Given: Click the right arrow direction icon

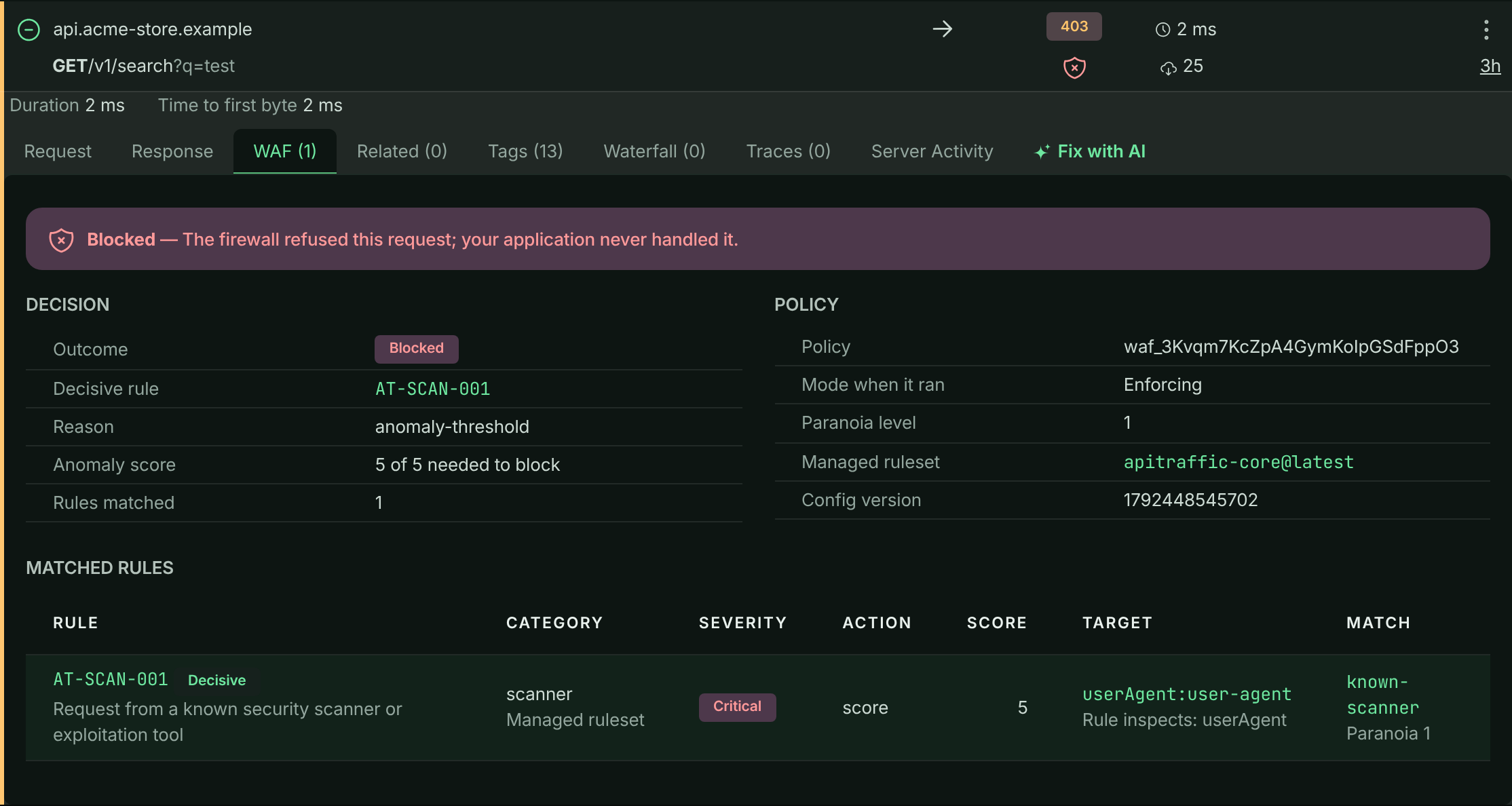Looking at the screenshot, I should coord(942,28).
